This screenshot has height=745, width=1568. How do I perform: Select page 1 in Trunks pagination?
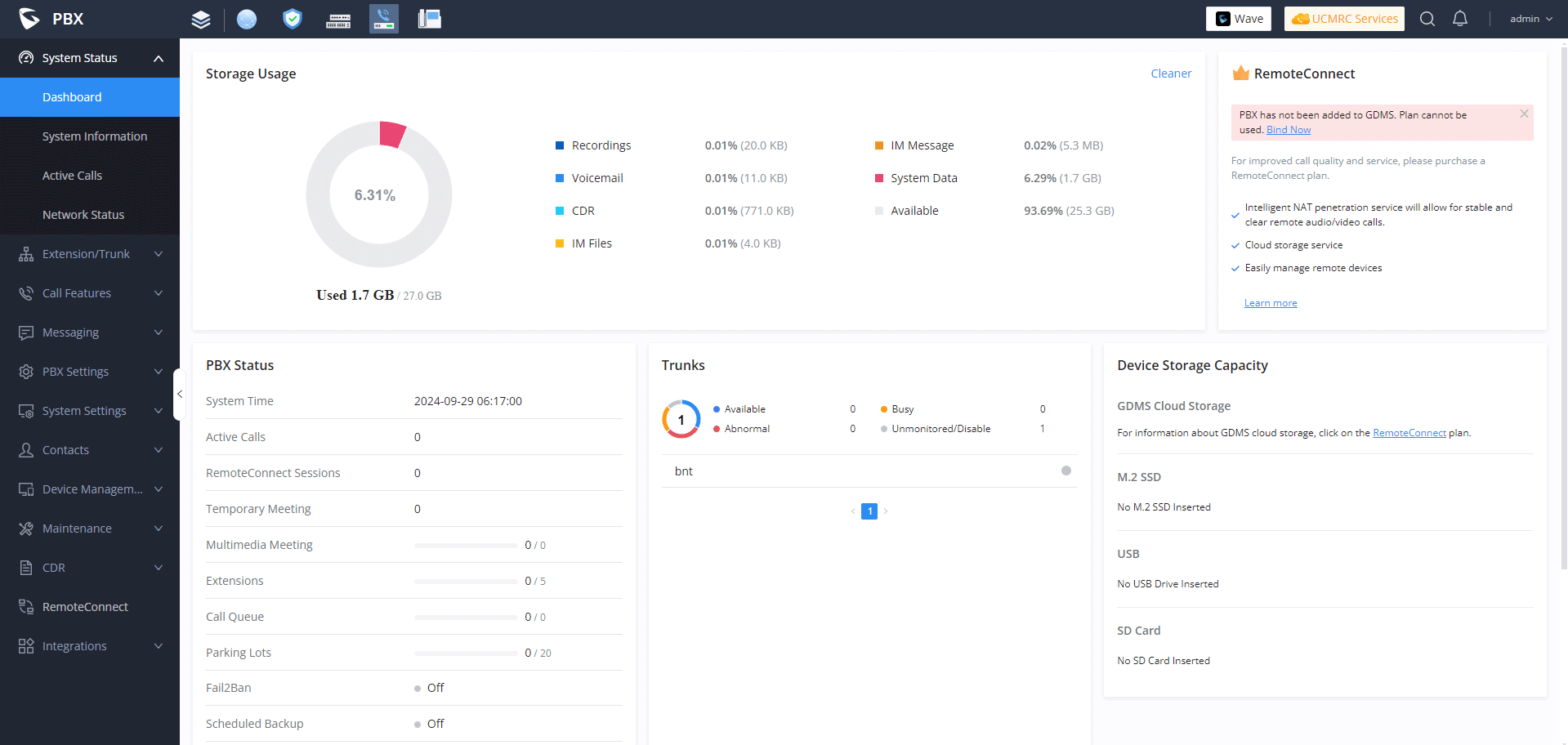click(869, 511)
